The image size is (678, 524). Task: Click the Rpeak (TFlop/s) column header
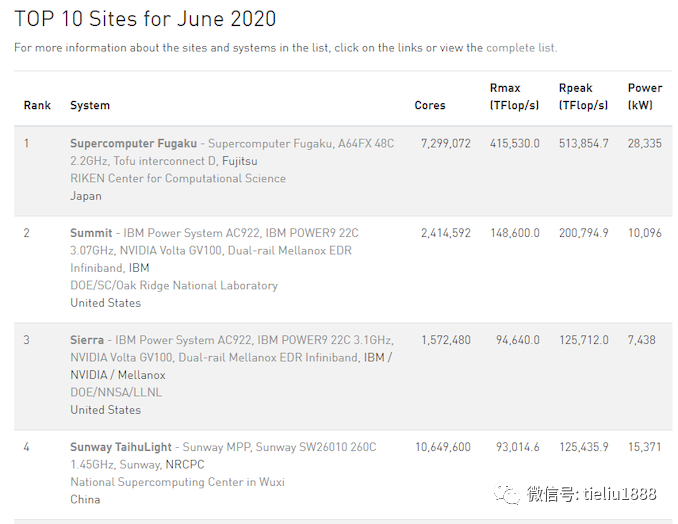(x=583, y=97)
